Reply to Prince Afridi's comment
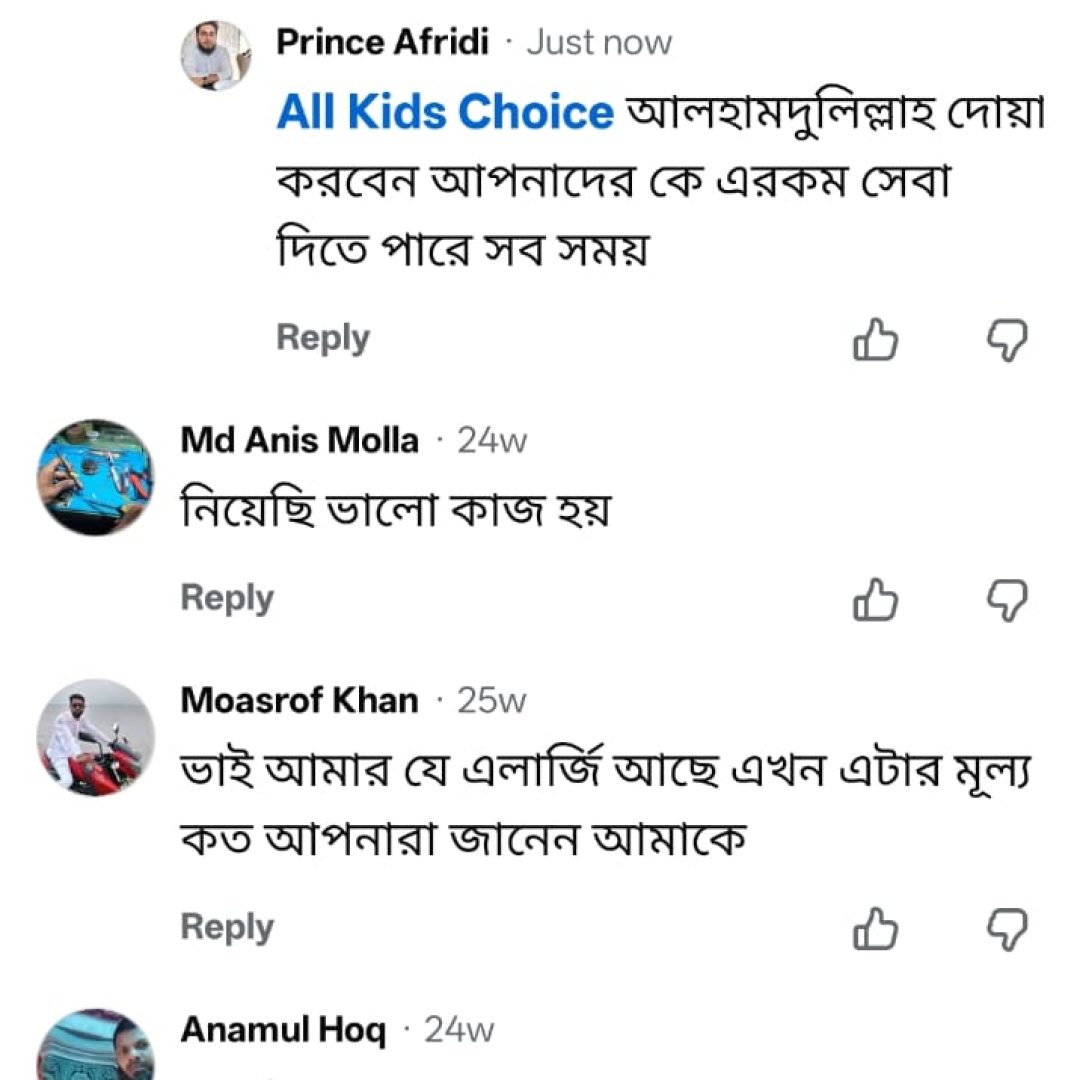 point(323,338)
